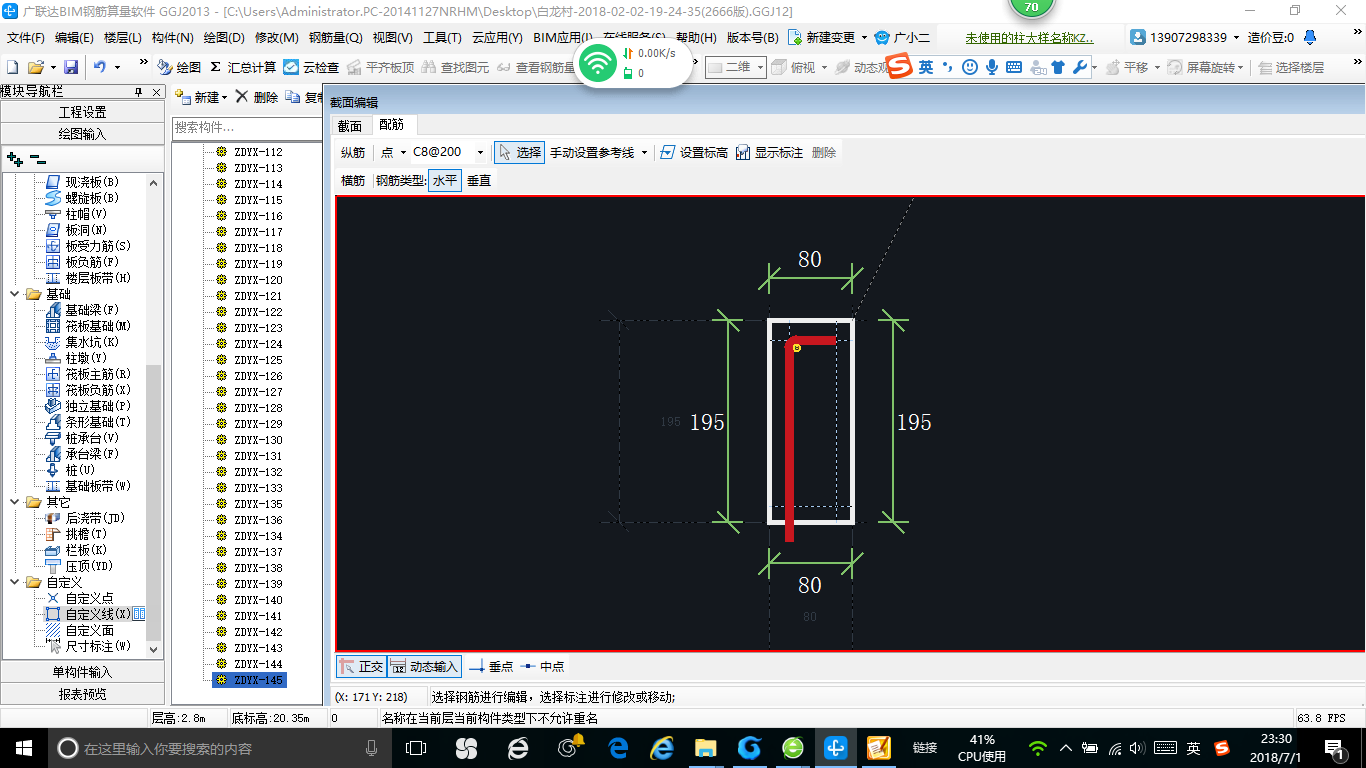Collapse the 基础 foundation folder
The width and height of the screenshot is (1366, 768).
(x=15, y=294)
